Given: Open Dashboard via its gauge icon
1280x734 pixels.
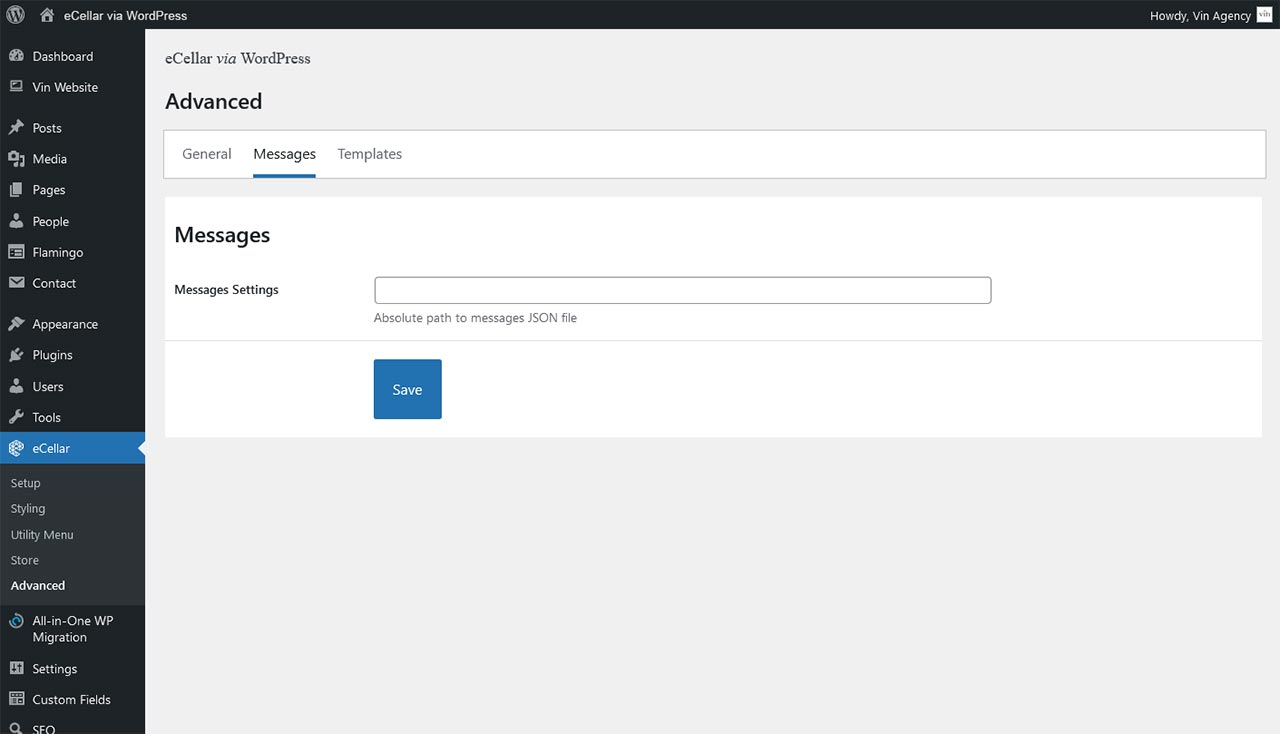Looking at the screenshot, I should click(16, 57).
